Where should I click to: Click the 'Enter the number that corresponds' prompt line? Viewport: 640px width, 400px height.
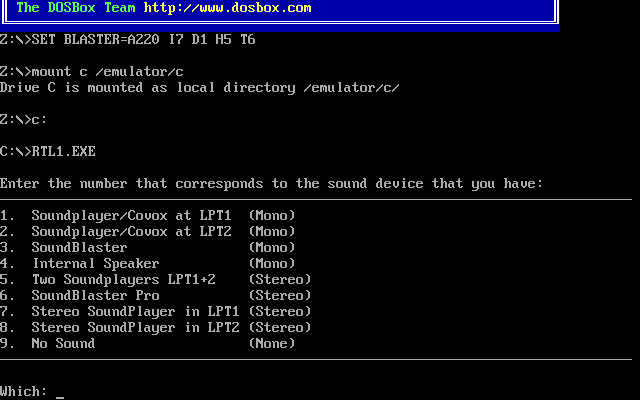point(271,184)
